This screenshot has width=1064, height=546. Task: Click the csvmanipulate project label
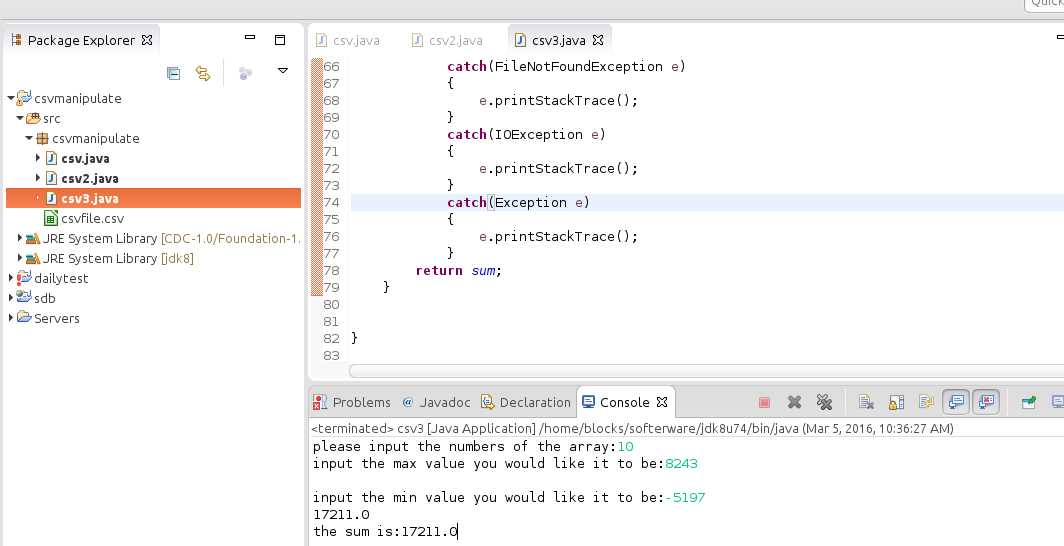click(77, 98)
